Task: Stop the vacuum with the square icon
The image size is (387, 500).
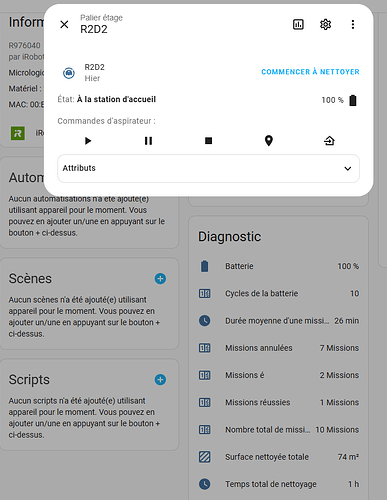Action: point(209,141)
